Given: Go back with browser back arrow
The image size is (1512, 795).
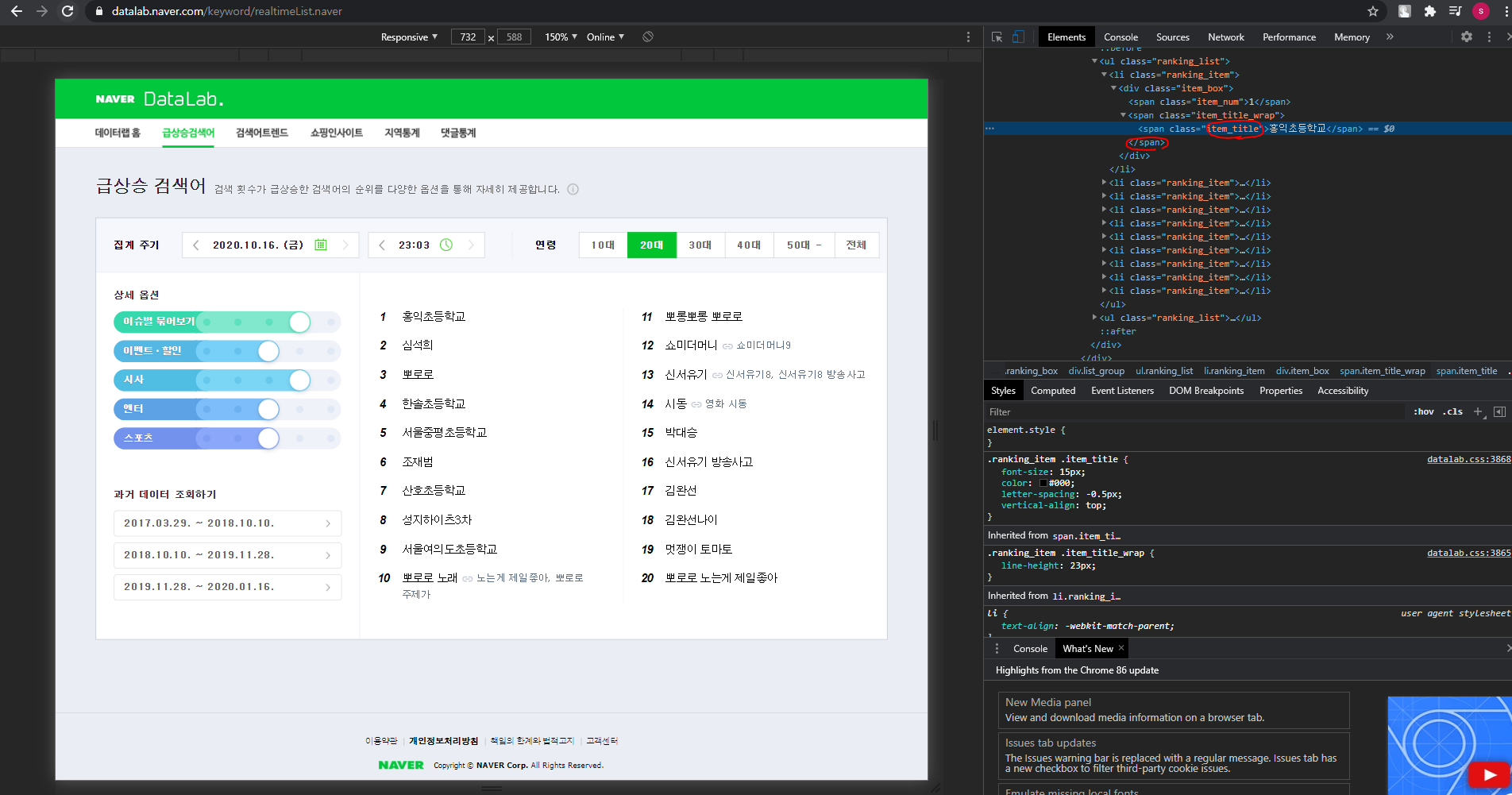Looking at the screenshot, I should 17,11.
